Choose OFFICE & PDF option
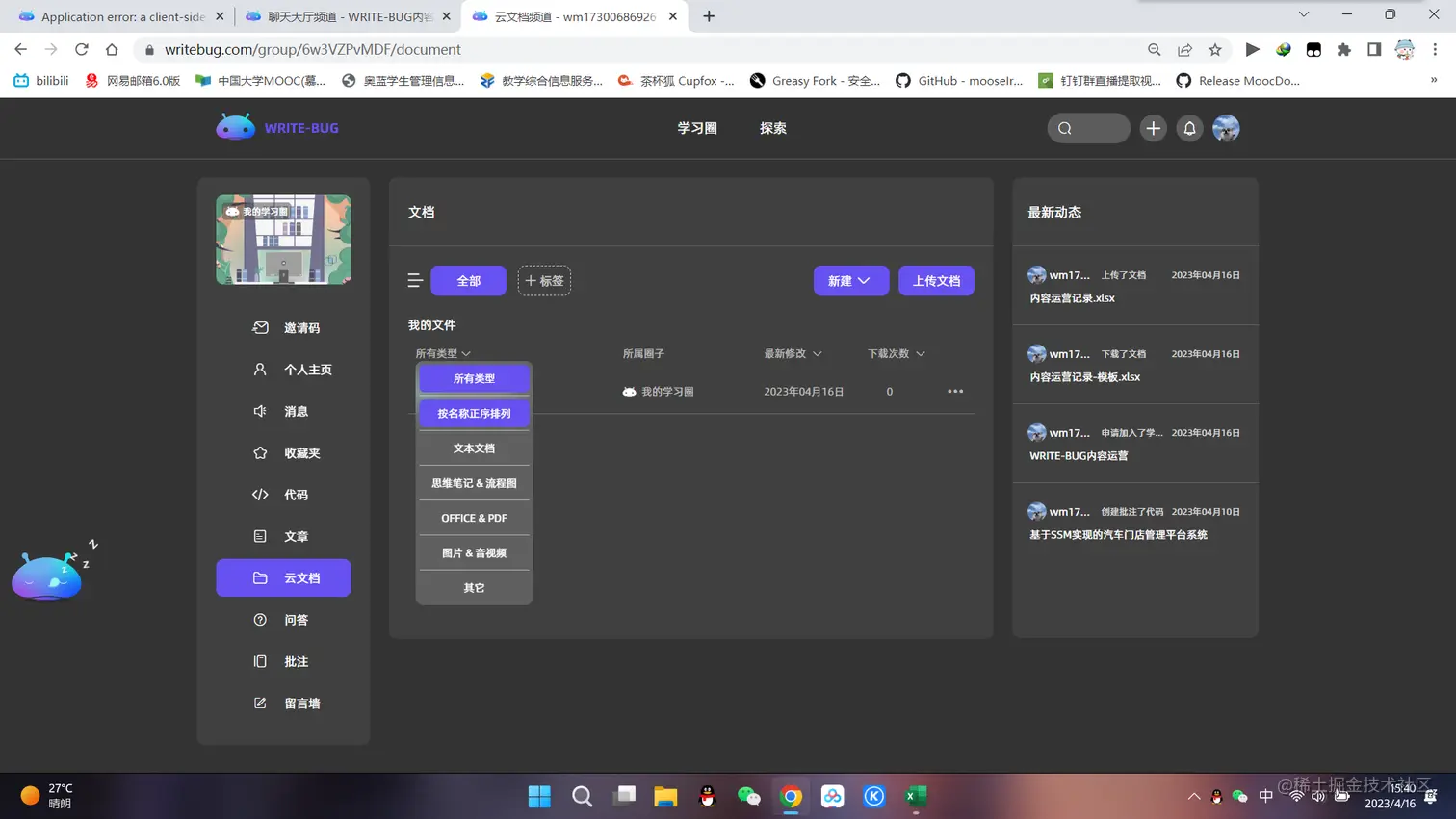This screenshot has height=819, width=1456. coord(474,518)
